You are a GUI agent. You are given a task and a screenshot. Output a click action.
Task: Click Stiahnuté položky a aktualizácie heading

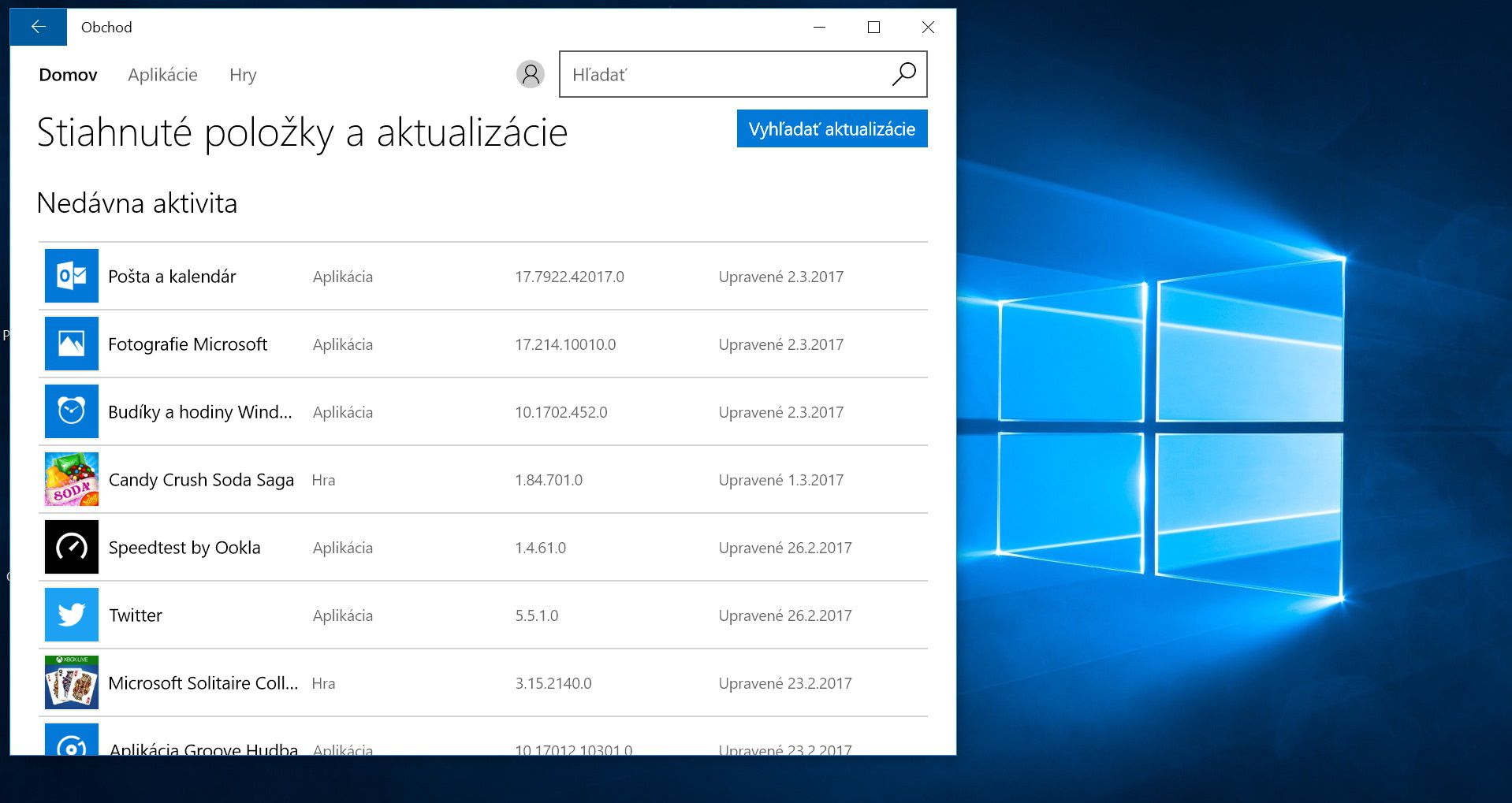(302, 132)
